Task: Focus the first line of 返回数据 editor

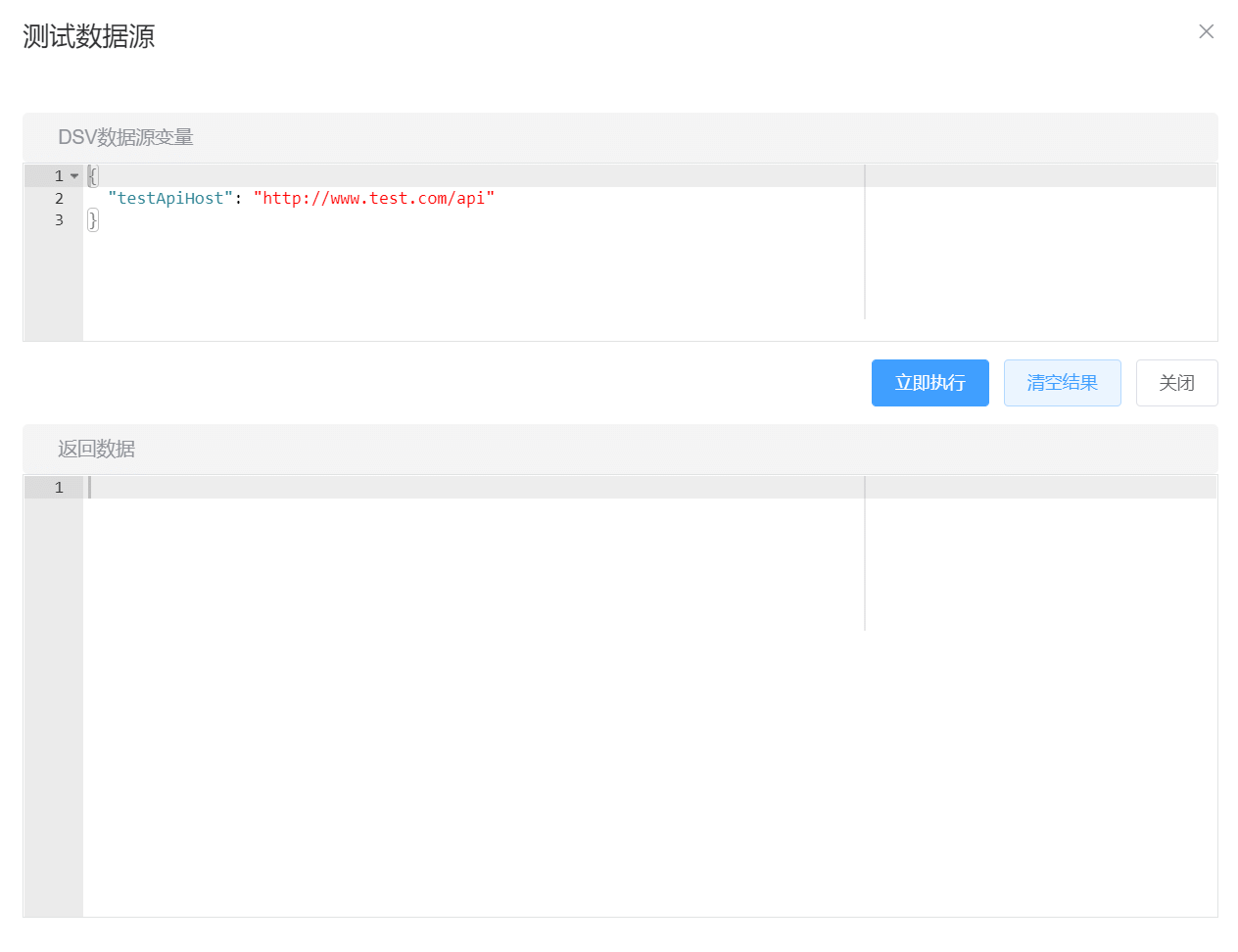Action: 470,488
